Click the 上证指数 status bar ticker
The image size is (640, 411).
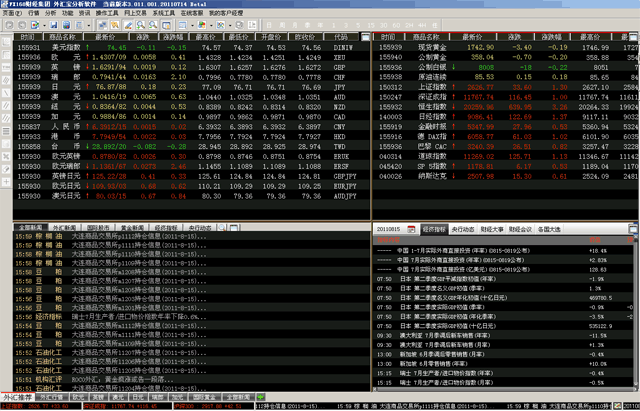point(41,407)
